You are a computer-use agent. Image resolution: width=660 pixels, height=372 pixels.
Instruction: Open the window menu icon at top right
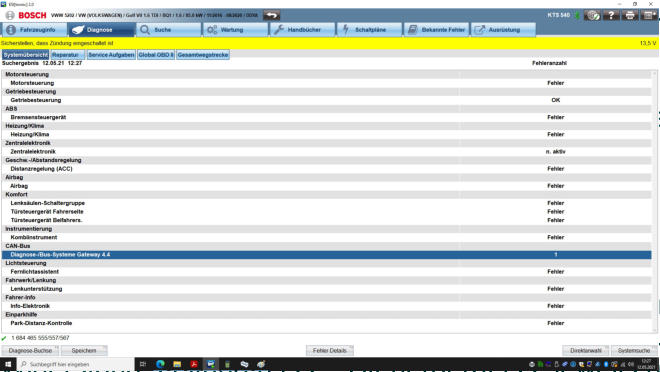coord(649,16)
